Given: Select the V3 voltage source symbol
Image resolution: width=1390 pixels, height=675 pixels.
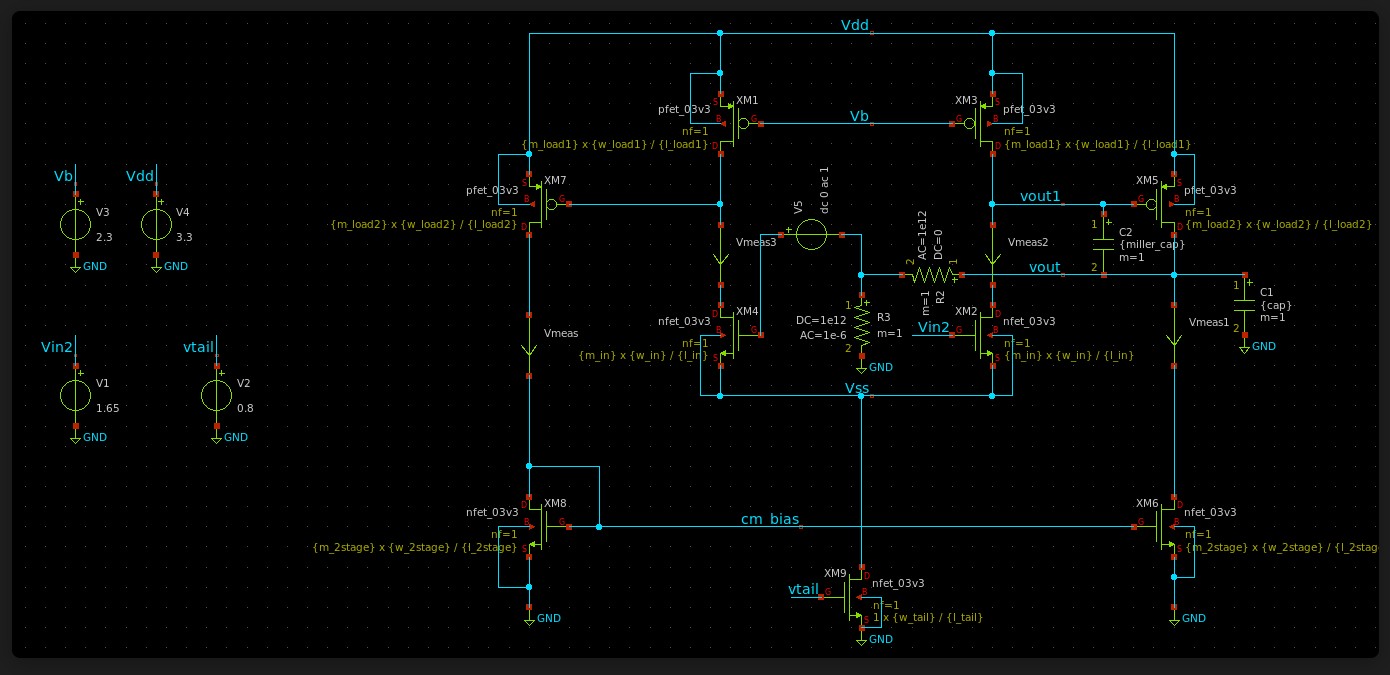Looking at the screenshot, I should [x=75, y=224].
